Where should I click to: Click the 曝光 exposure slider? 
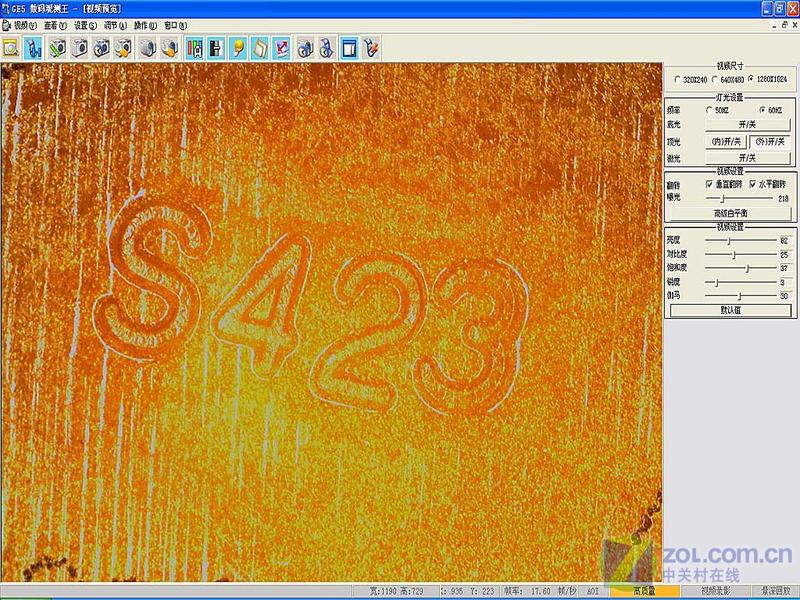point(739,198)
